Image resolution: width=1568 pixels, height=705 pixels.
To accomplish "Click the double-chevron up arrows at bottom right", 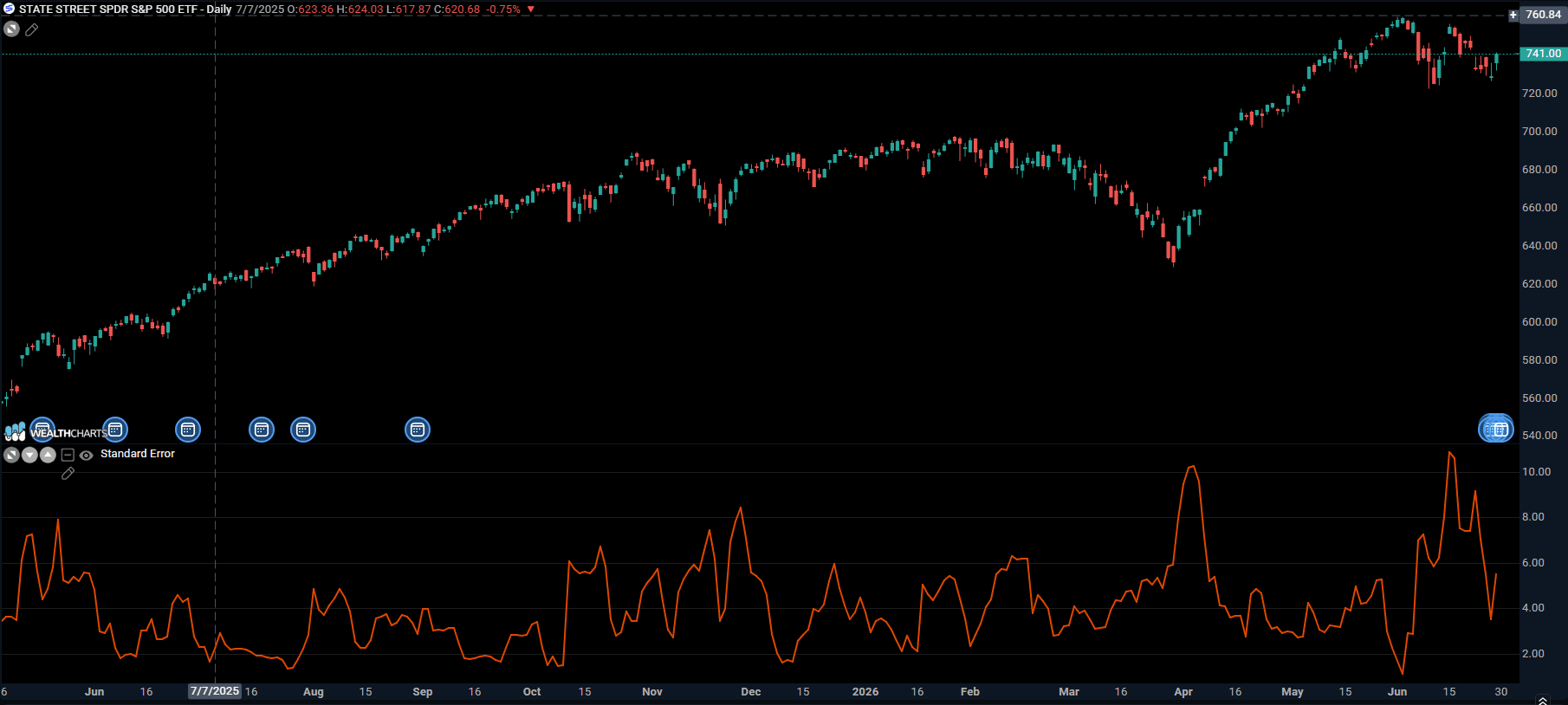I will click(x=1542, y=700).
